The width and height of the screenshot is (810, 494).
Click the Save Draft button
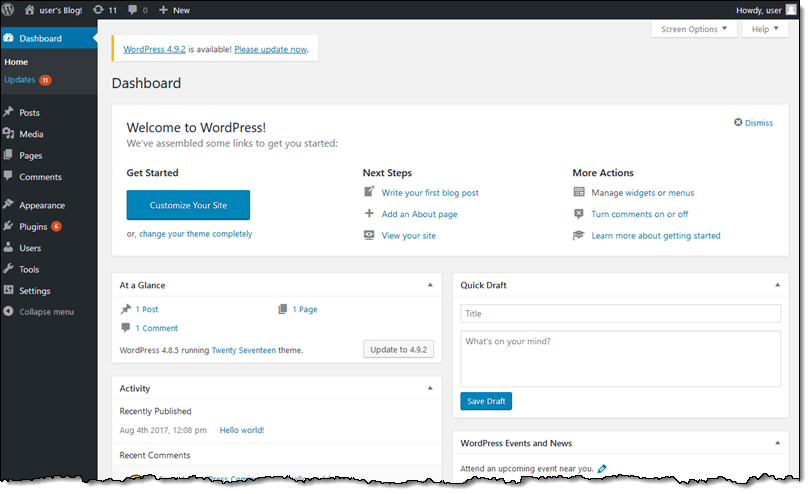point(486,401)
